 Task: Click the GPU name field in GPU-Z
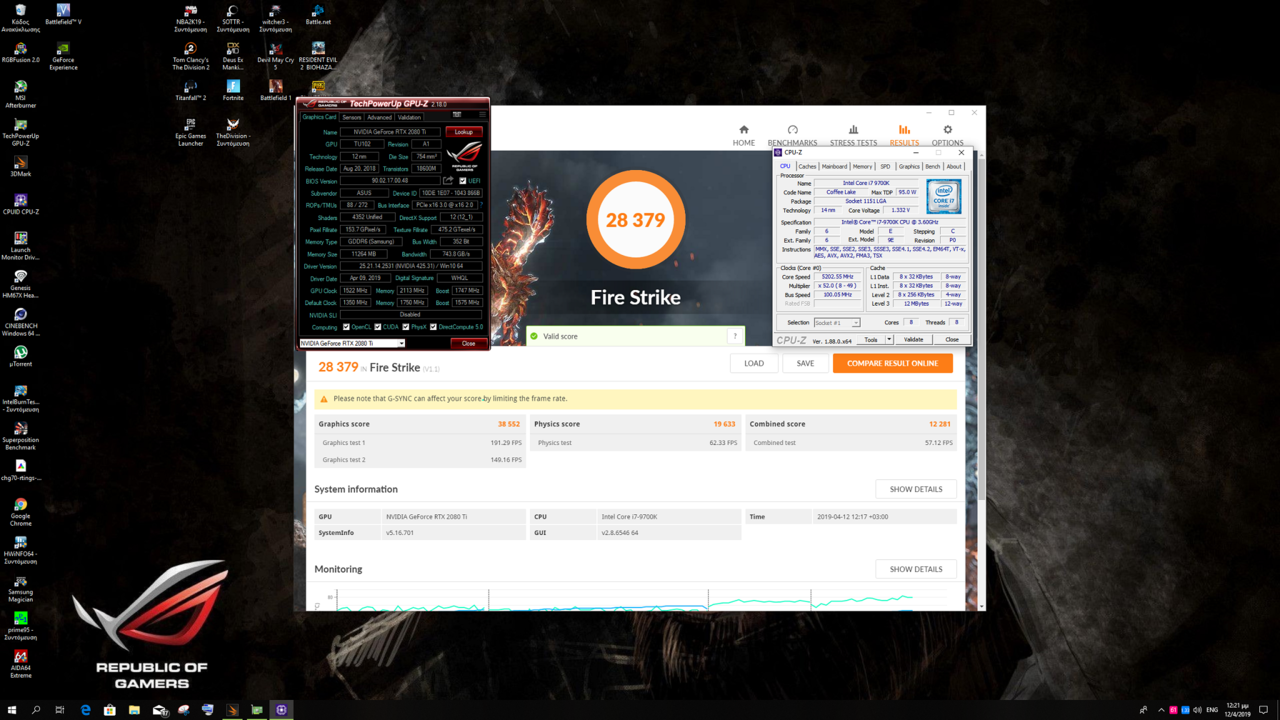pos(390,132)
